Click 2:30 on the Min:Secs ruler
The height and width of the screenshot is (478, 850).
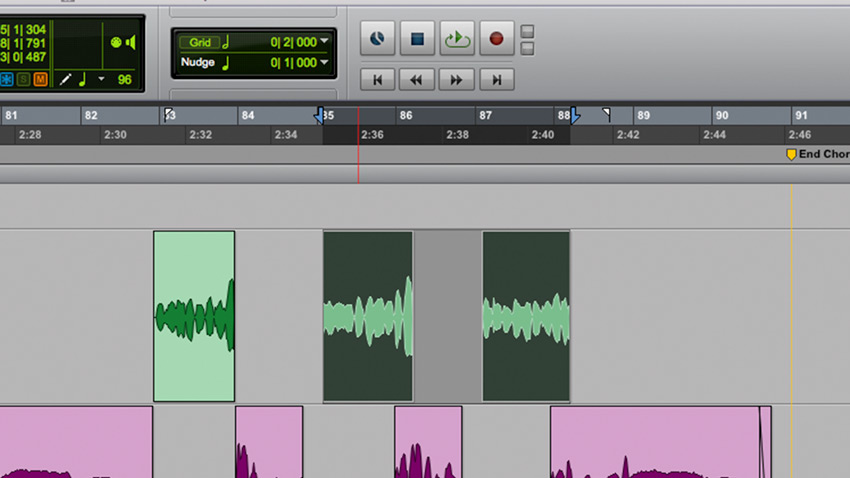(x=115, y=135)
